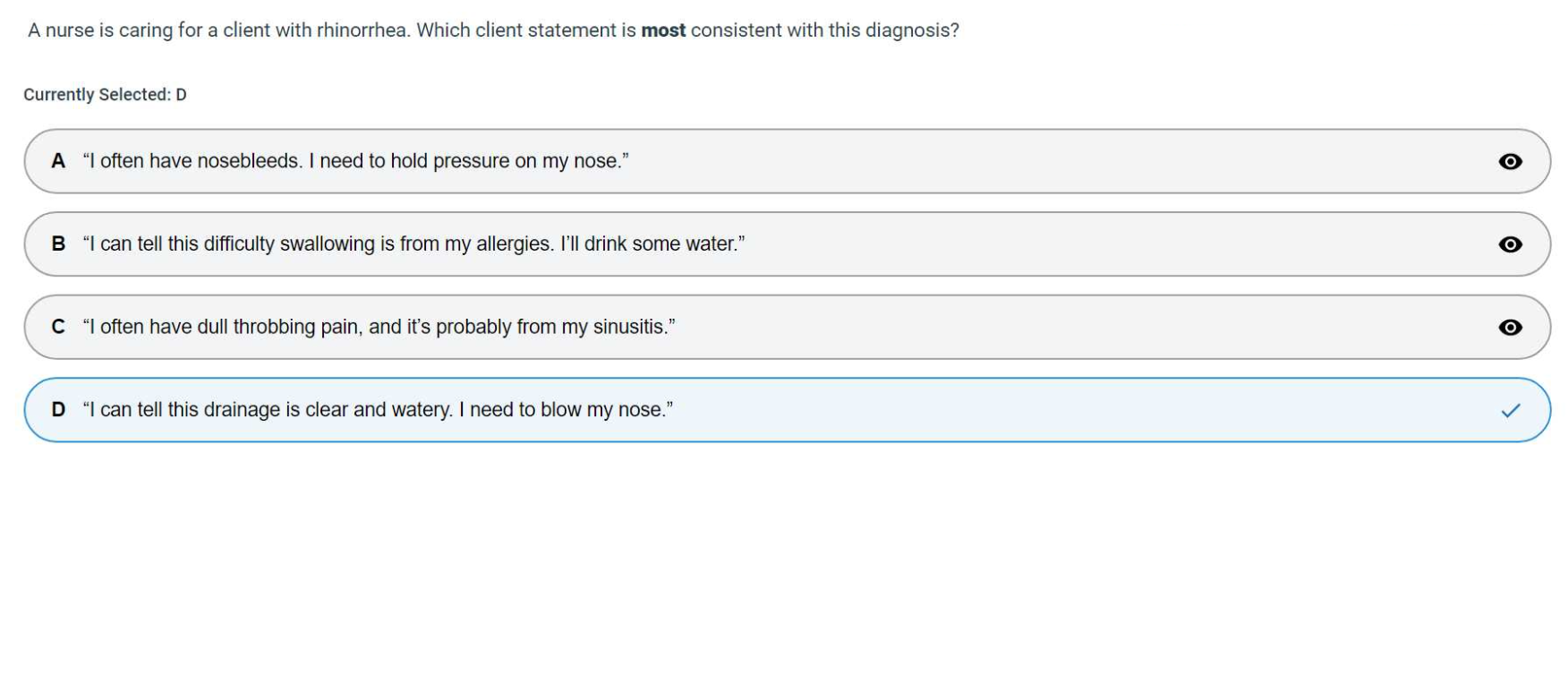This screenshot has width=1568, height=692.
Task: Click the letter D option label
Action: click(x=58, y=410)
